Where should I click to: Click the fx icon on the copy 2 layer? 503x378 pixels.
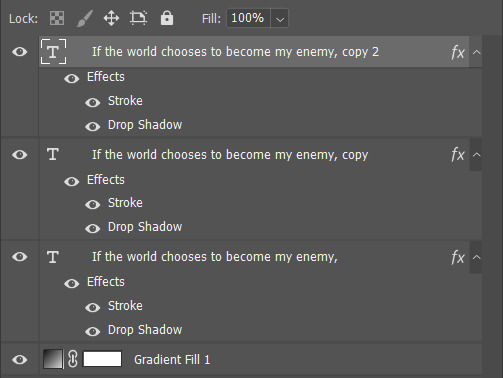[x=458, y=52]
